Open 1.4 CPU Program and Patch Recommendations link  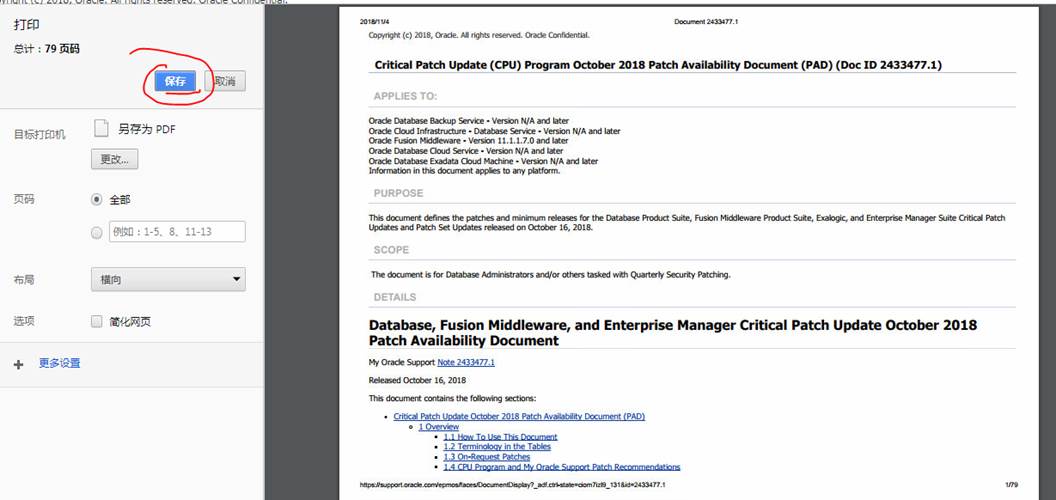(562, 467)
